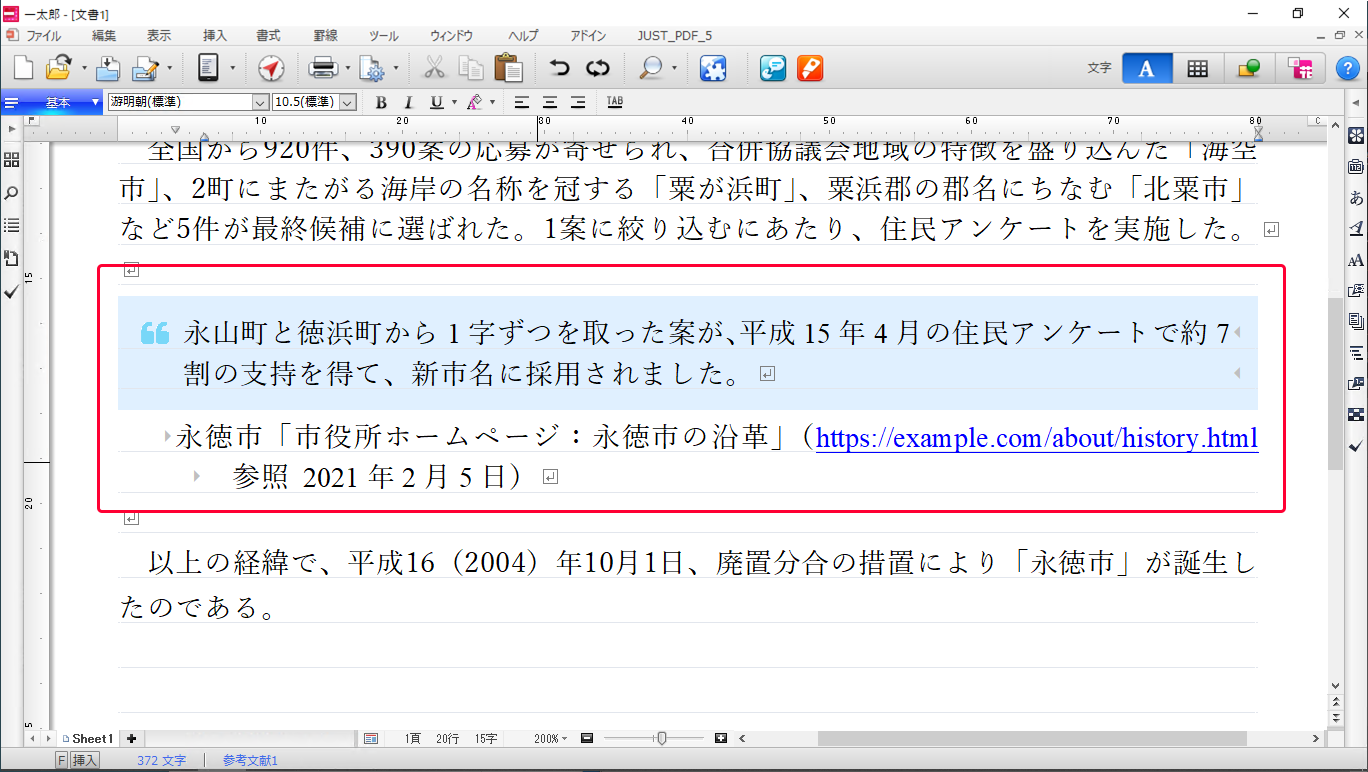Open help with the question mark icon

tap(1347, 68)
